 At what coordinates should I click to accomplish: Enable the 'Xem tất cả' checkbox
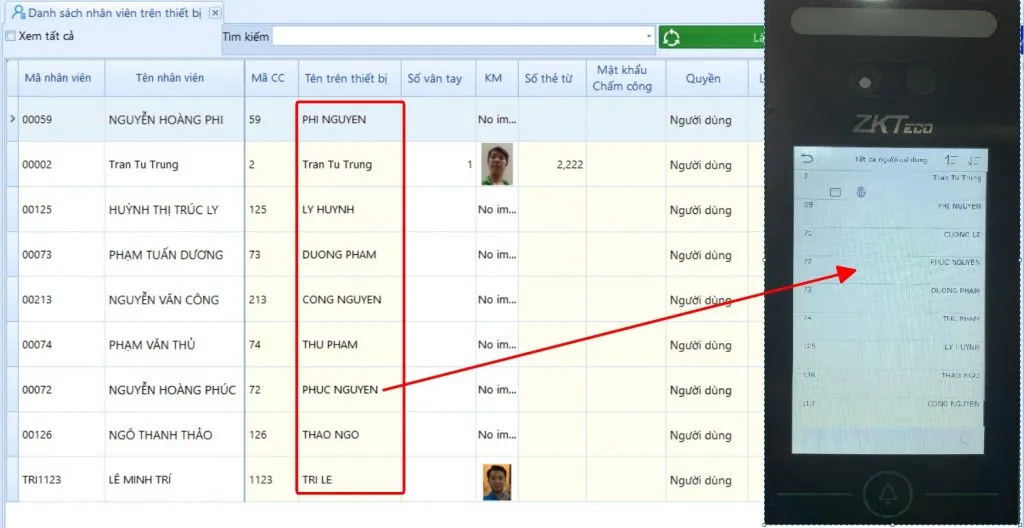click(10, 36)
